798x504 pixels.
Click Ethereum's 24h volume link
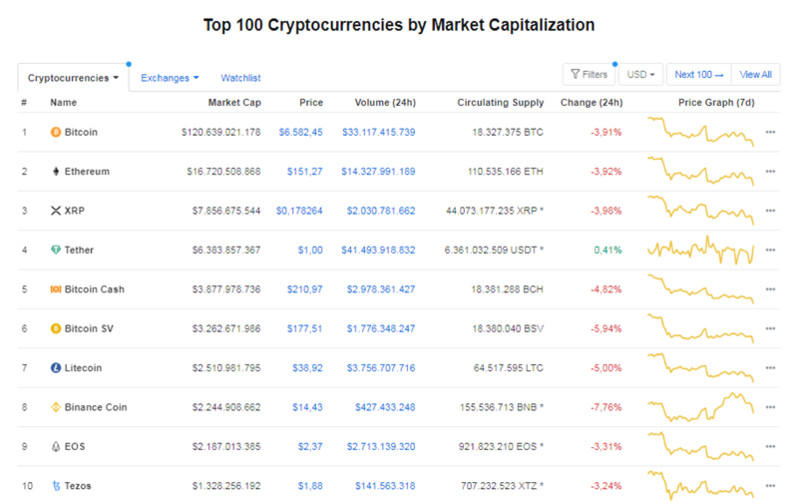tap(378, 171)
